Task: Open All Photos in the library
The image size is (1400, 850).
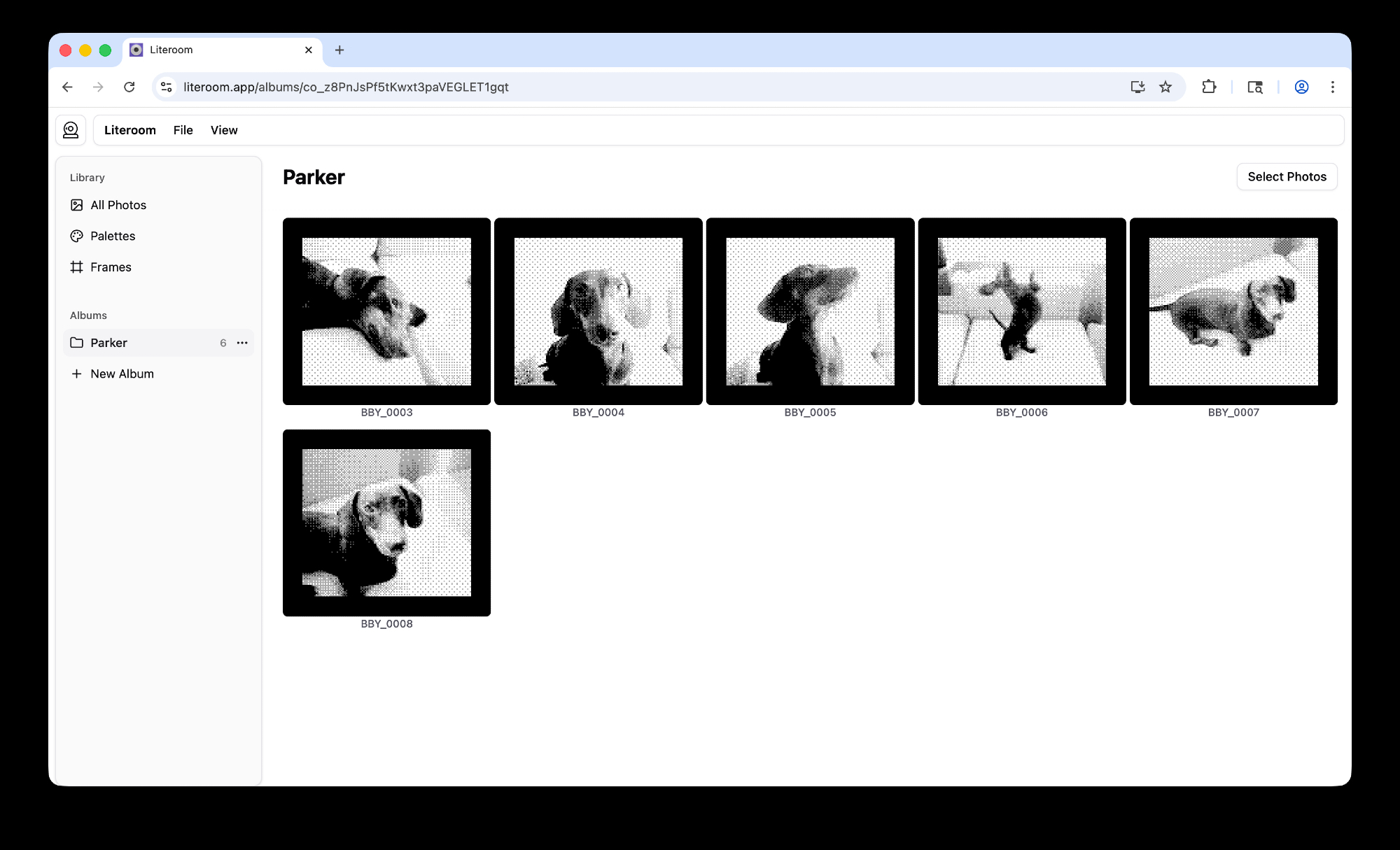Action: tap(118, 205)
